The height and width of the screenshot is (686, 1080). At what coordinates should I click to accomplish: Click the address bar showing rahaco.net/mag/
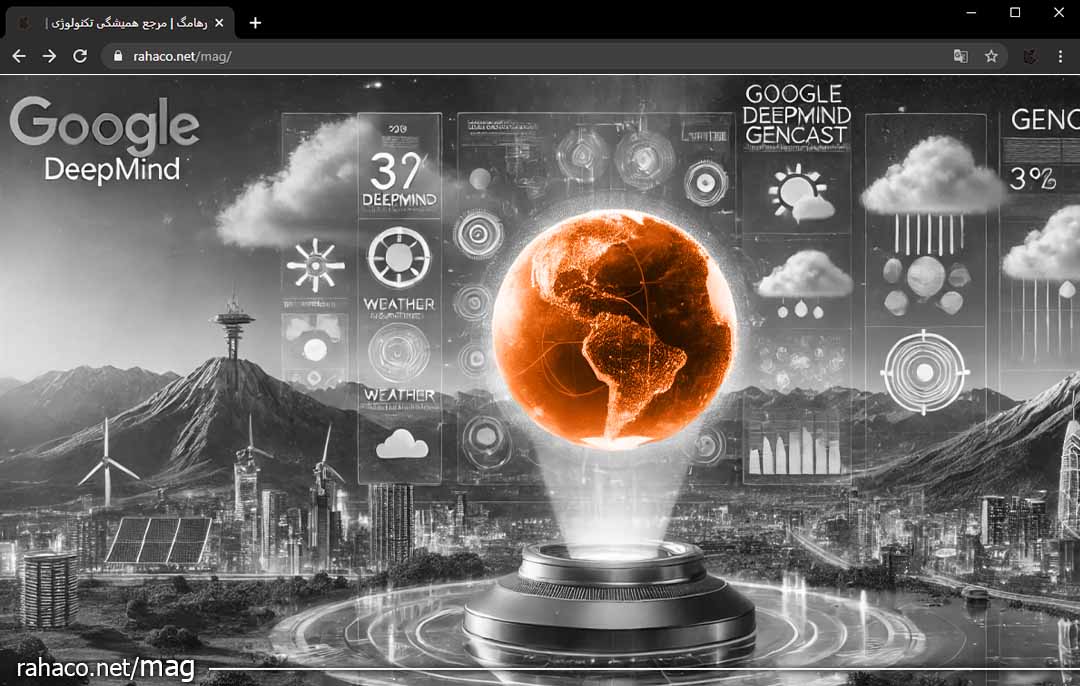(554, 56)
